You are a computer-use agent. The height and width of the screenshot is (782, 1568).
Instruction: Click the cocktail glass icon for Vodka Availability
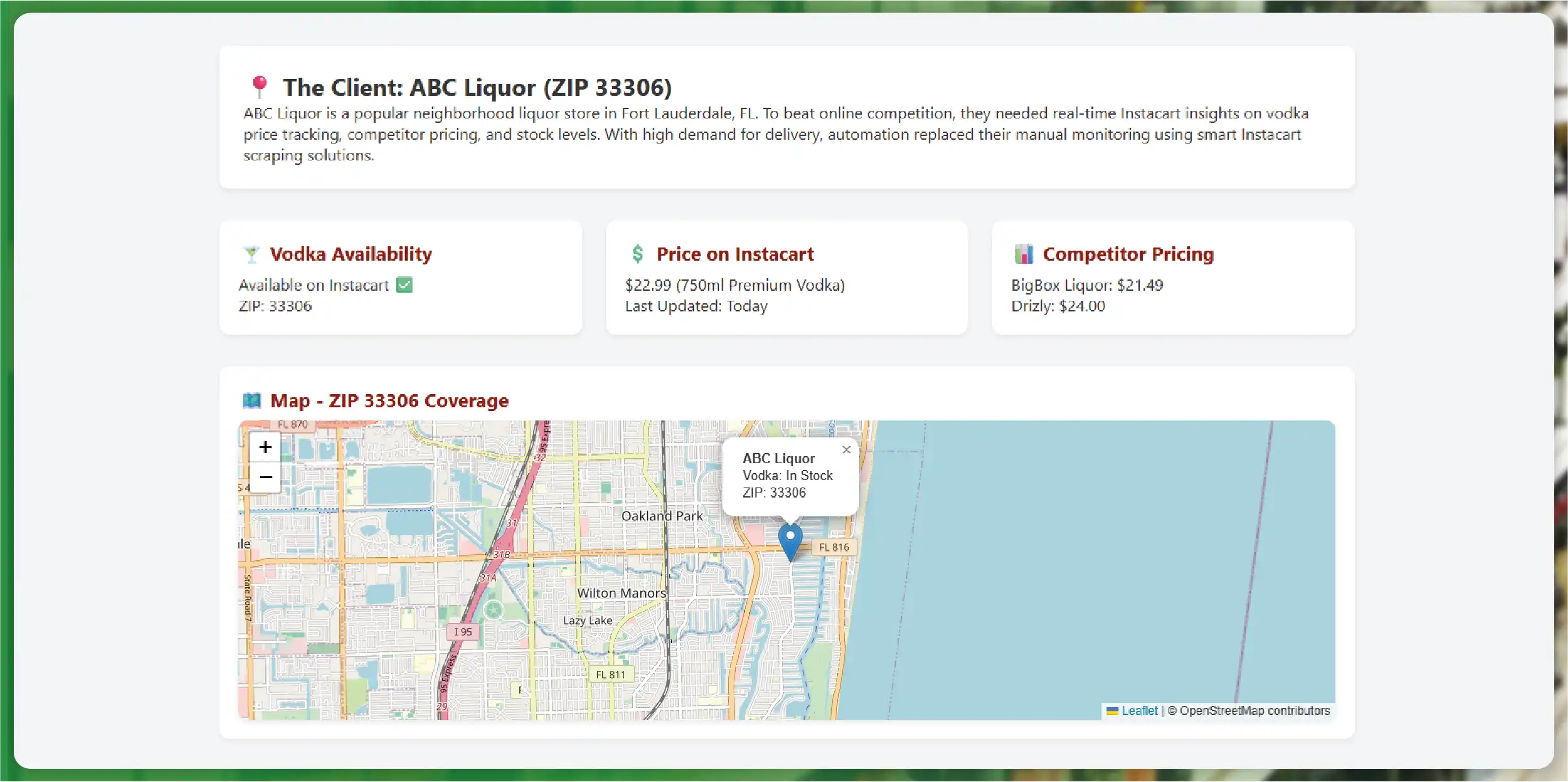click(251, 254)
